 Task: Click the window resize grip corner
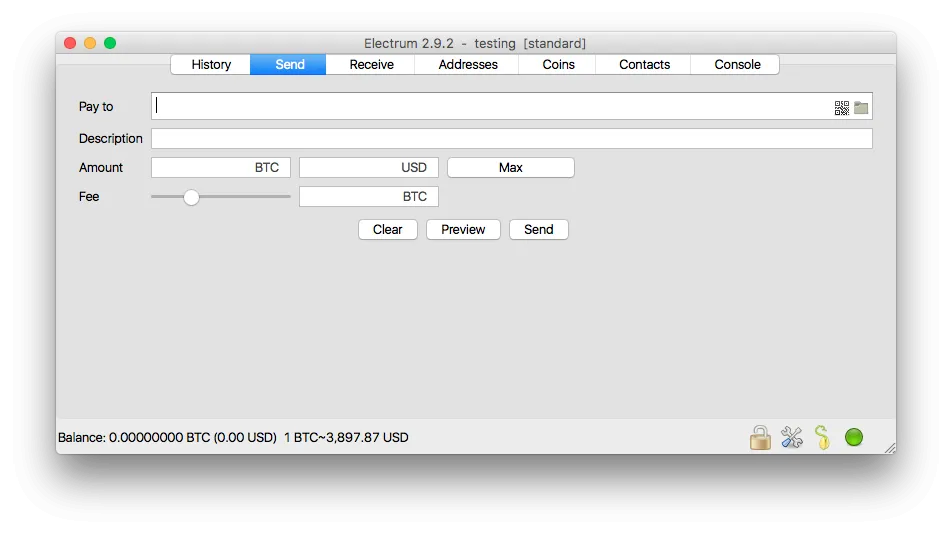[890, 448]
